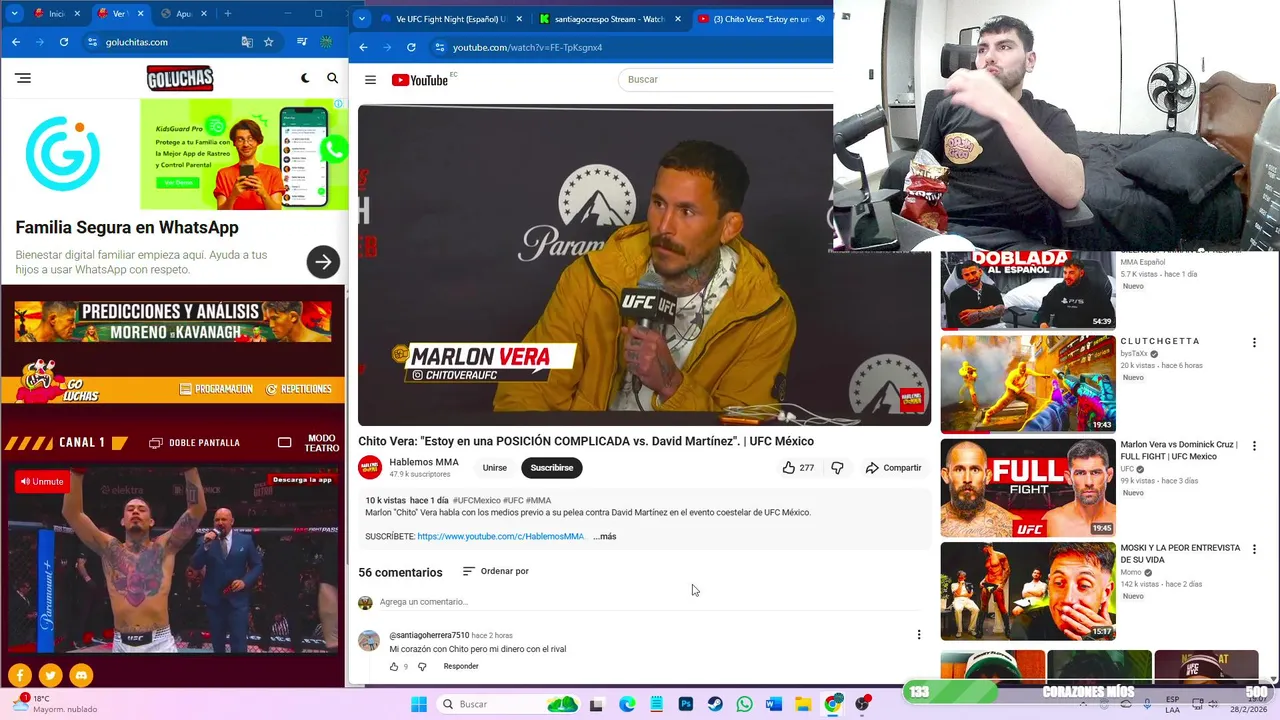This screenshot has height=720, width=1280.
Task: Focus the YouTube Buscar search field
Action: pyautogui.click(x=725, y=80)
